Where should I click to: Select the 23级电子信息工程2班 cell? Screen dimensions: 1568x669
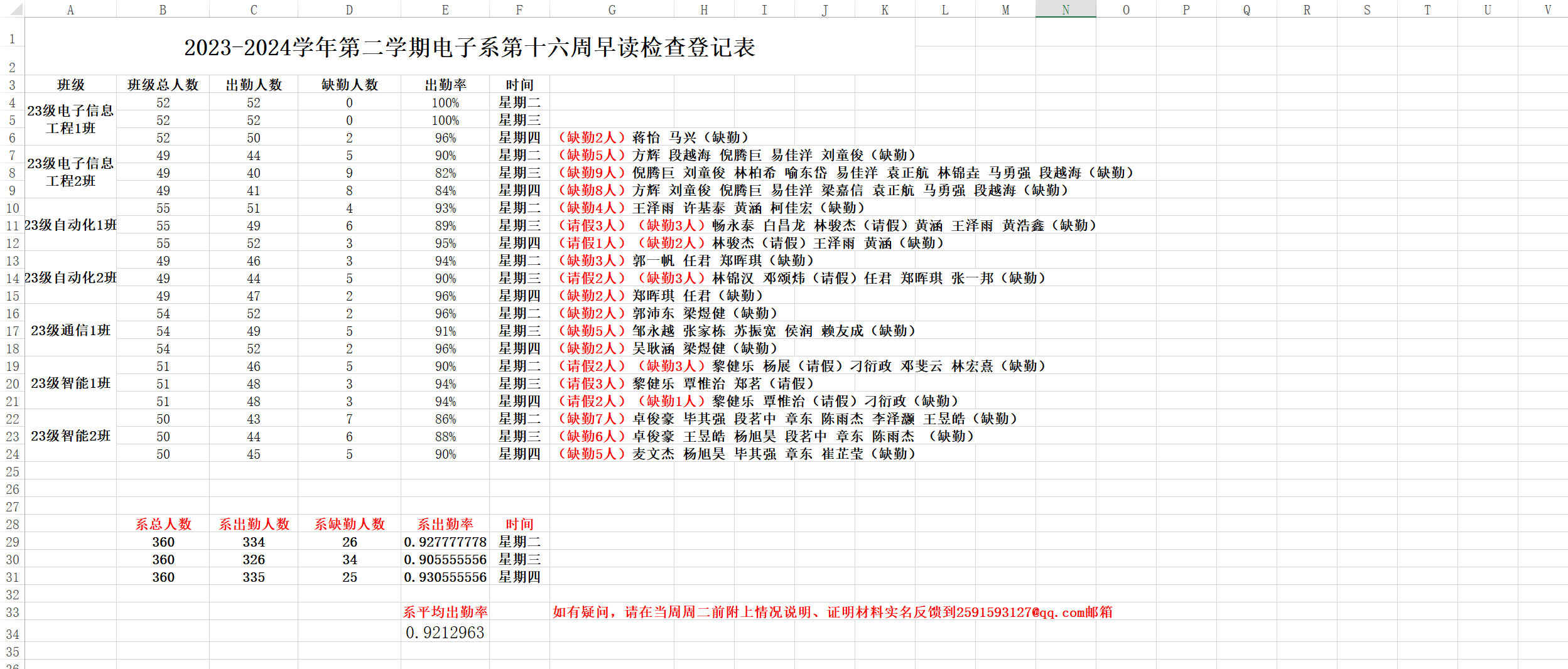point(70,172)
